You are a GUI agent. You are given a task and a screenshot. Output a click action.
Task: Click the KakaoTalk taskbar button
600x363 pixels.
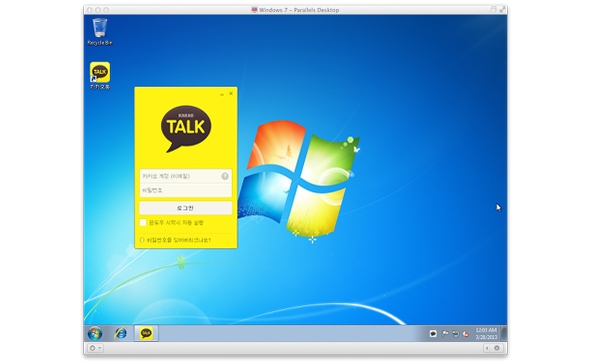[x=146, y=333]
